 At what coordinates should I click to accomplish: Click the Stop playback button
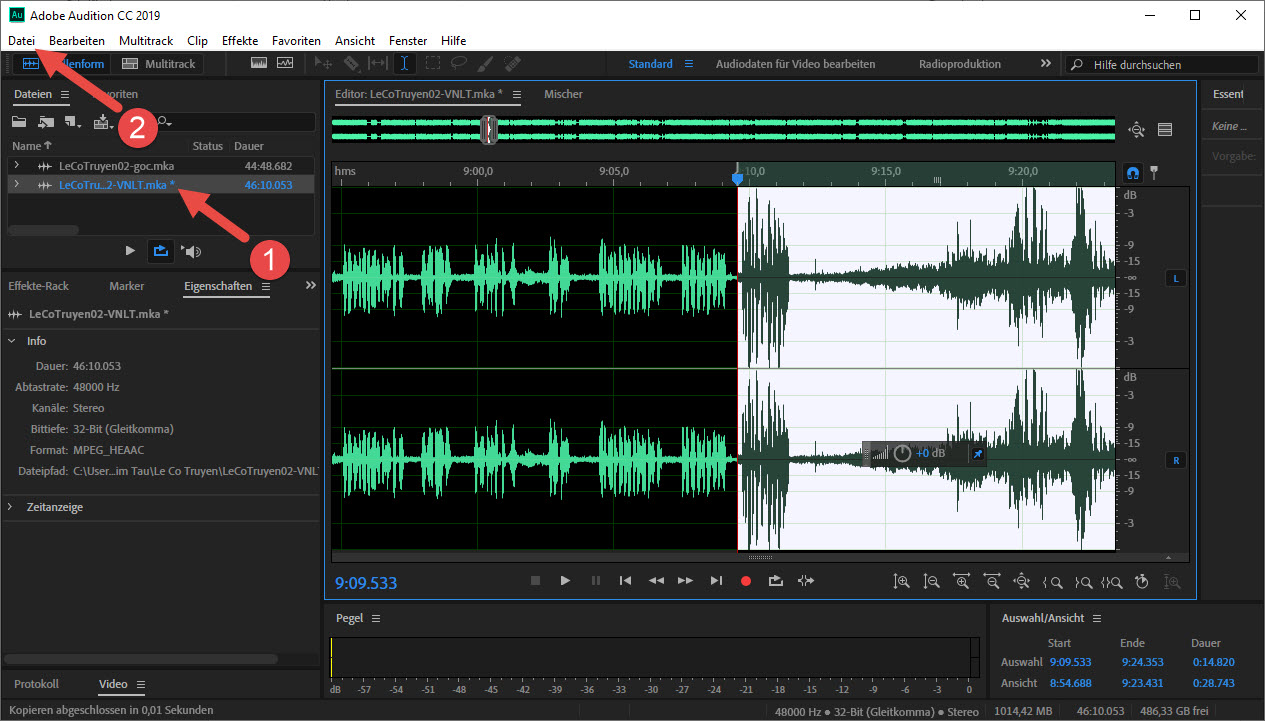pos(535,580)
